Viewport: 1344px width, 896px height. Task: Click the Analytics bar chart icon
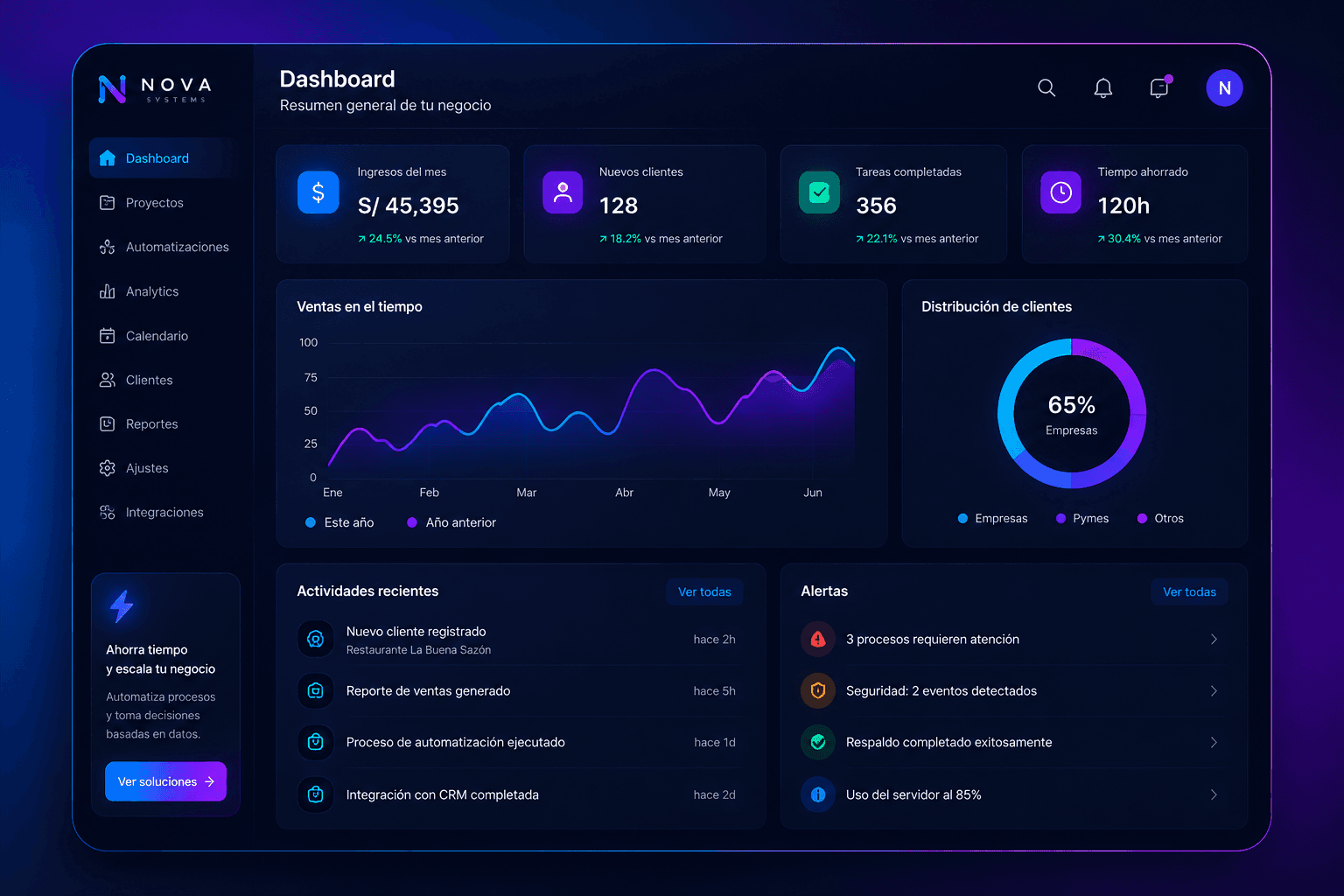pyautogui.click(x=108, y=291)
